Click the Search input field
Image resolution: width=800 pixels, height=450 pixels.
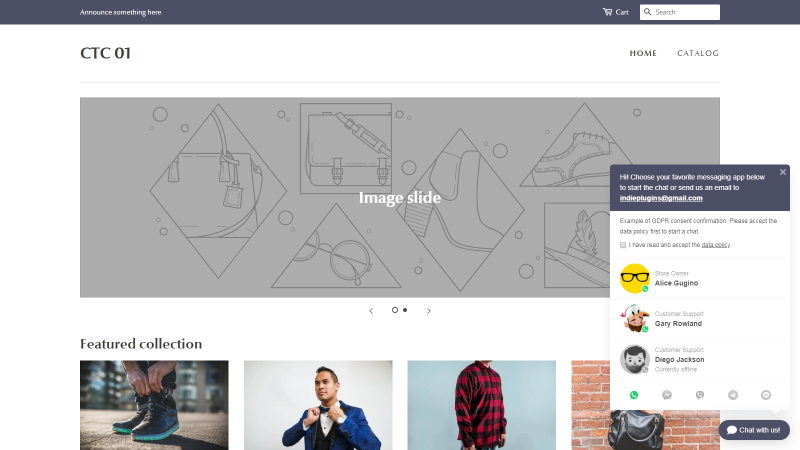(x=680, y=12)
